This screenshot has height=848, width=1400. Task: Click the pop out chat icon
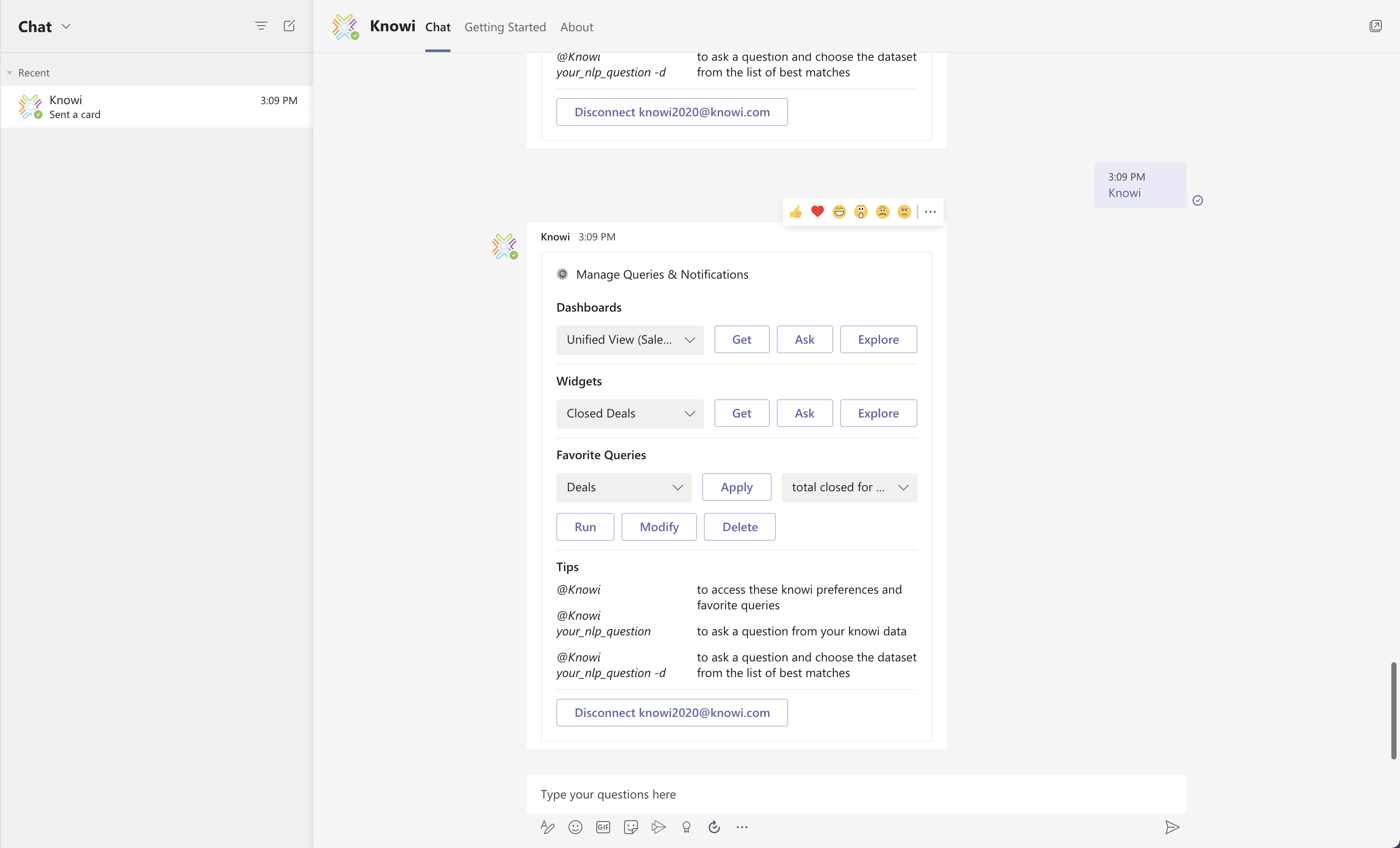(1375, 26)
